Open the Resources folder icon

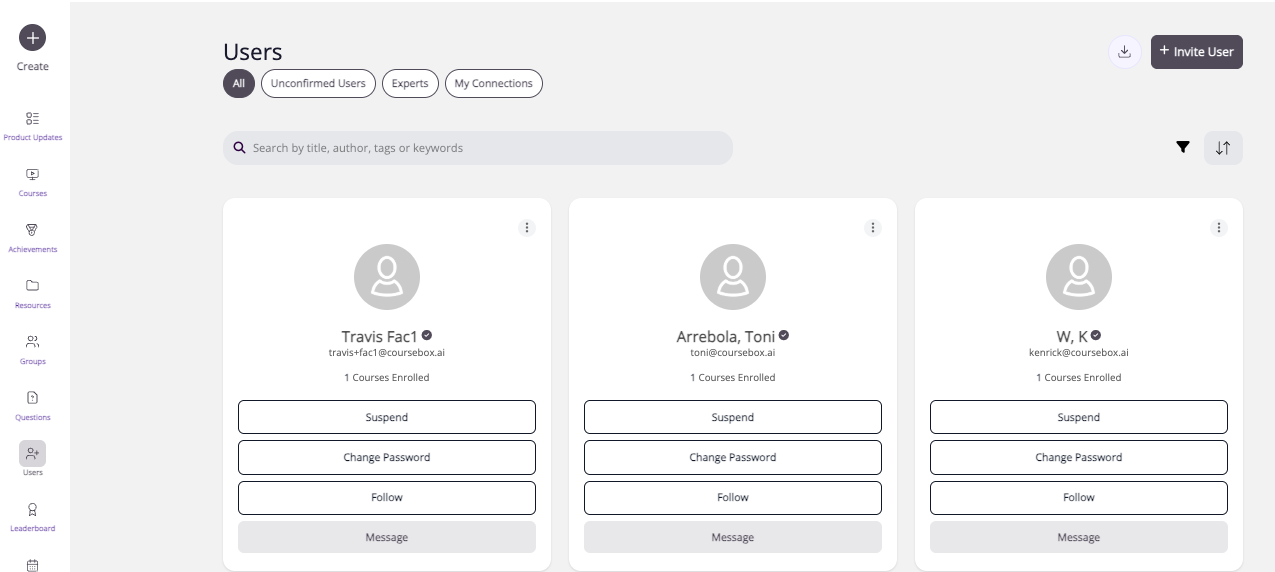coord(32,286)
